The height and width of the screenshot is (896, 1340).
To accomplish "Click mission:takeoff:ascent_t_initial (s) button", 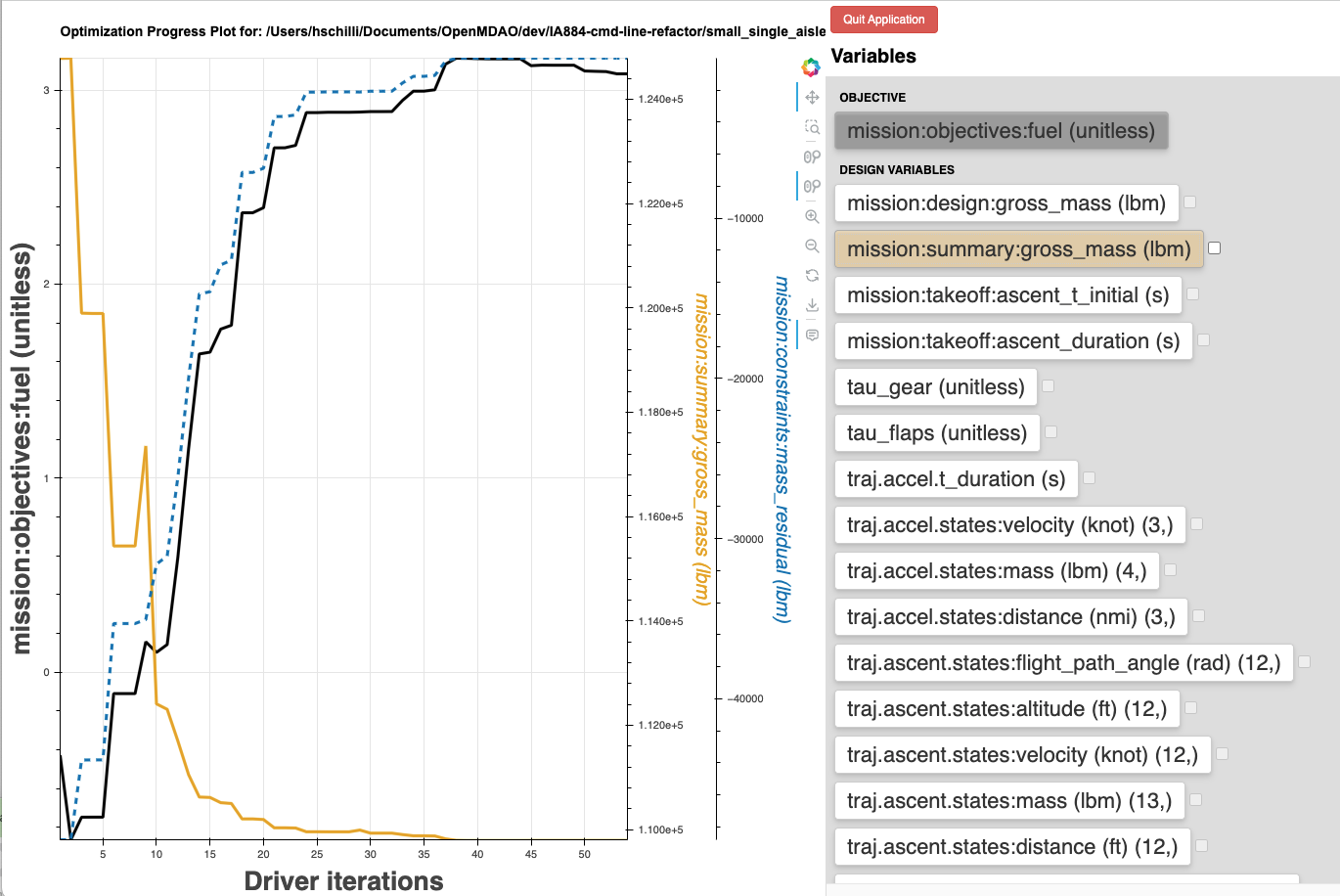I will pyautogui.click(x=1008, y=295).
